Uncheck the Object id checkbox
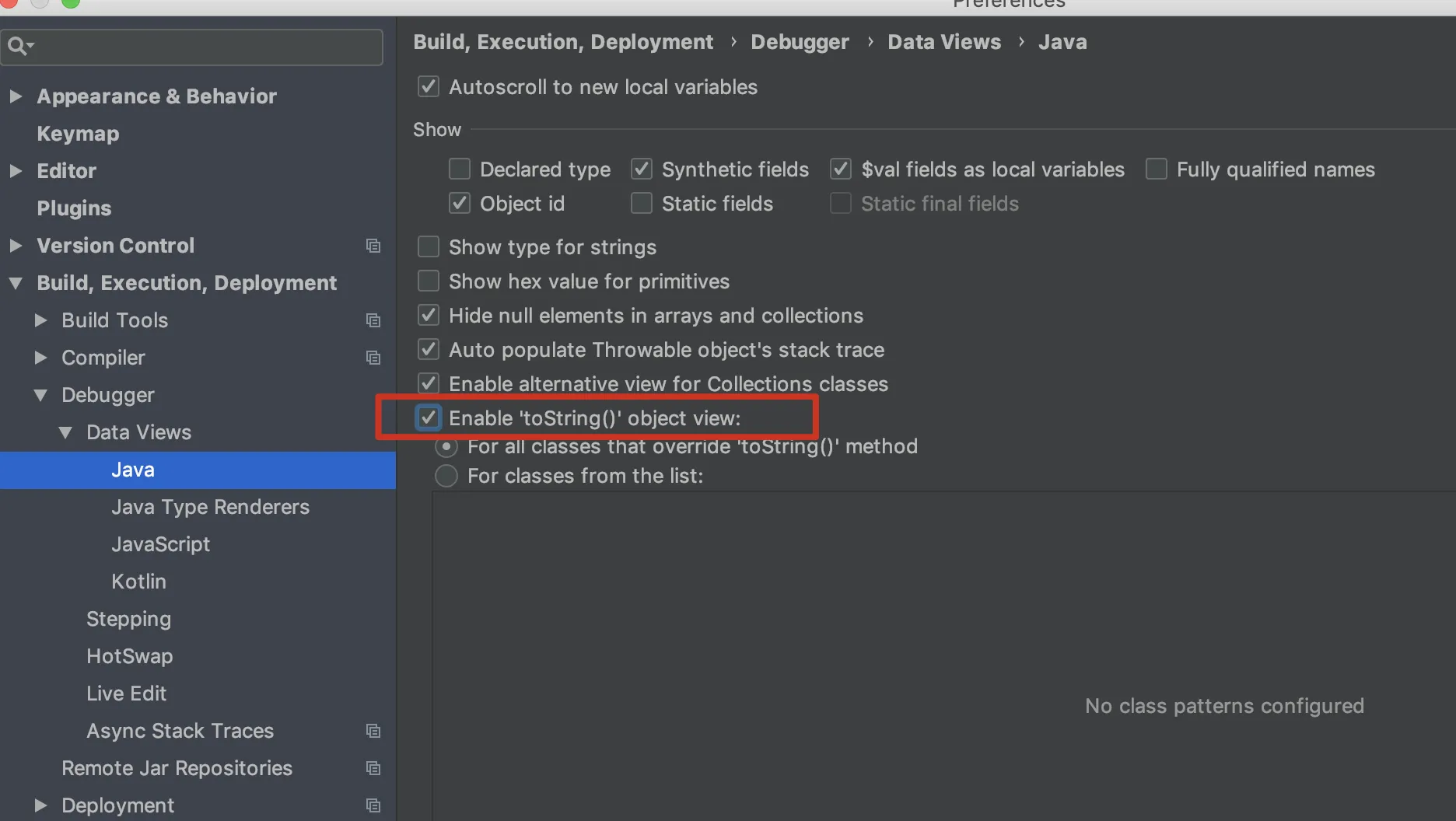 click(x=460, y=203)
